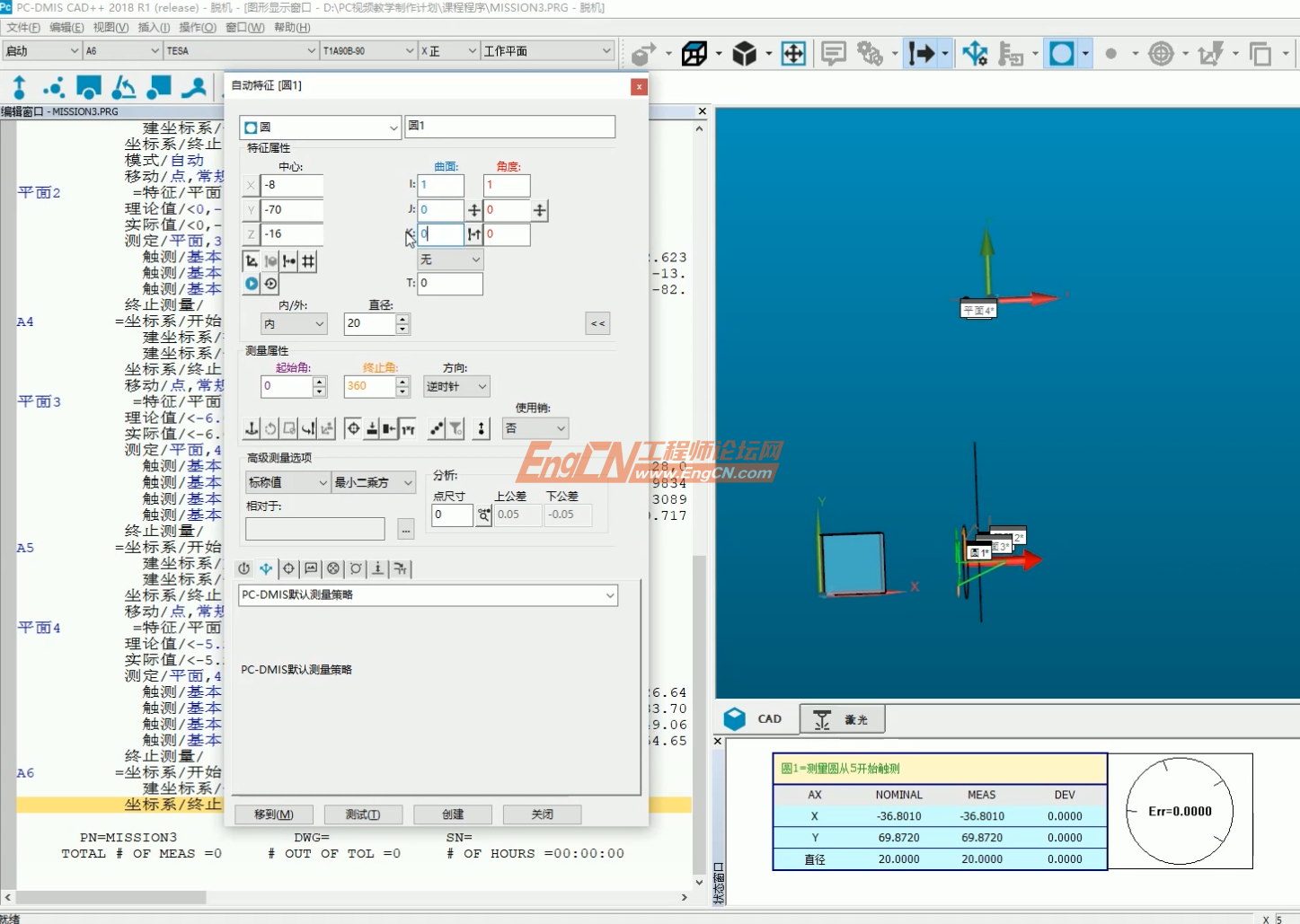Click the 测试 button in the dialog
The width and height of the screenshot is (1300, 924).
click(x=363, y=814)
